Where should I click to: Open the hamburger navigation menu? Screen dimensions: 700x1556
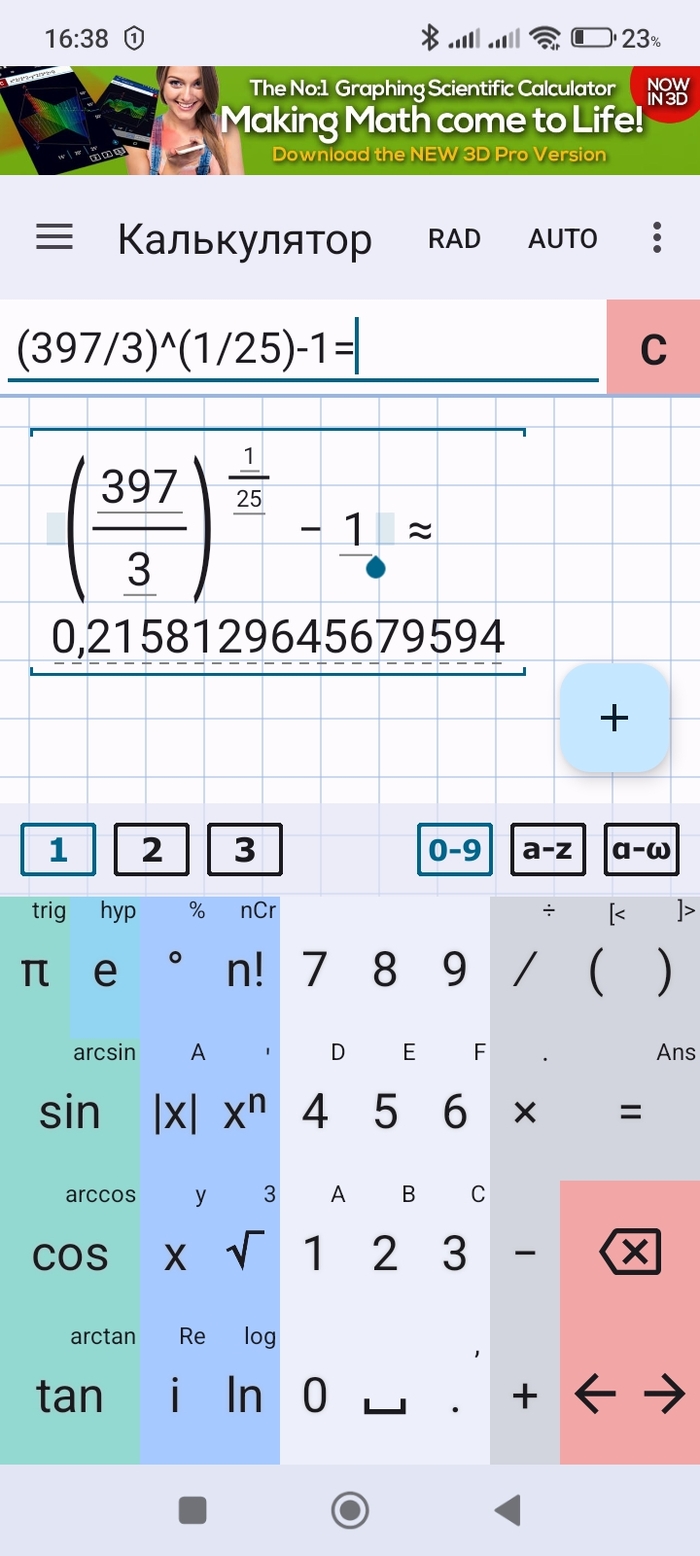(x=55, y=238)
